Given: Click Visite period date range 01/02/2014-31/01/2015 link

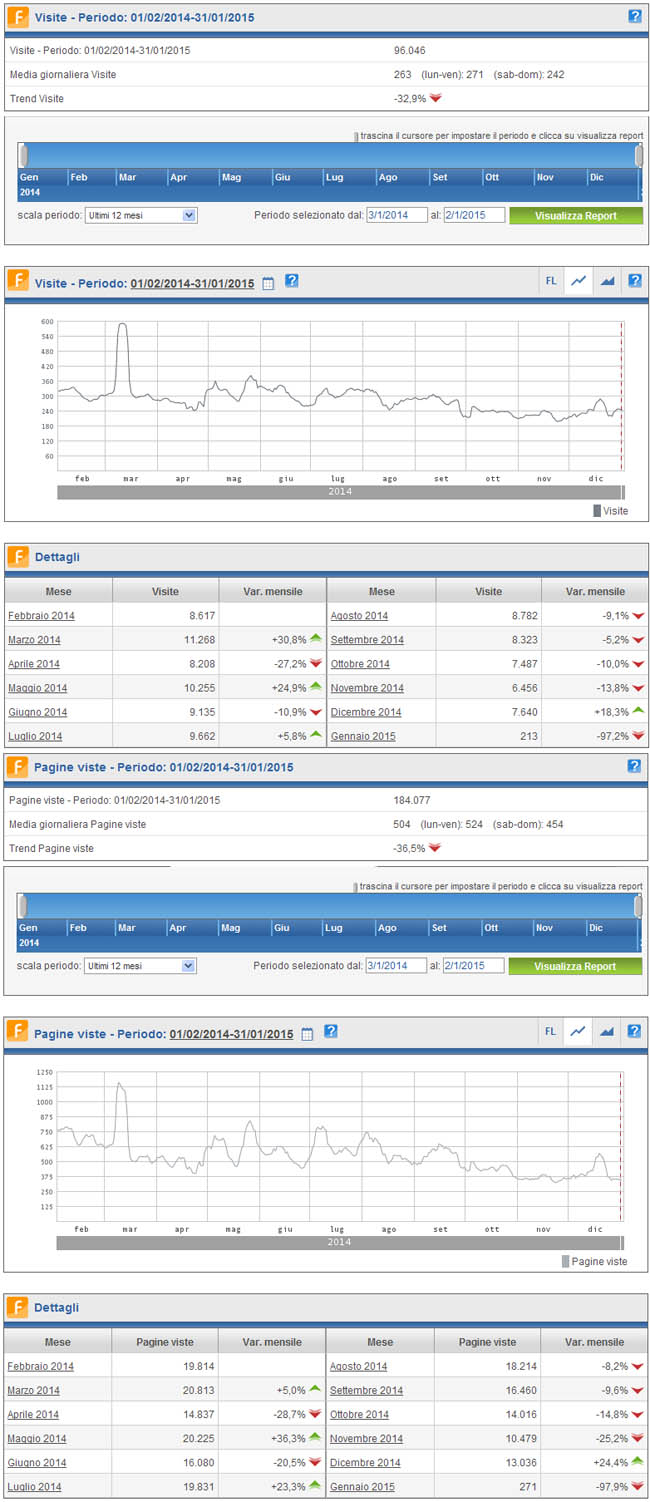Looking at the screenshot, I should tap(192, 283).
